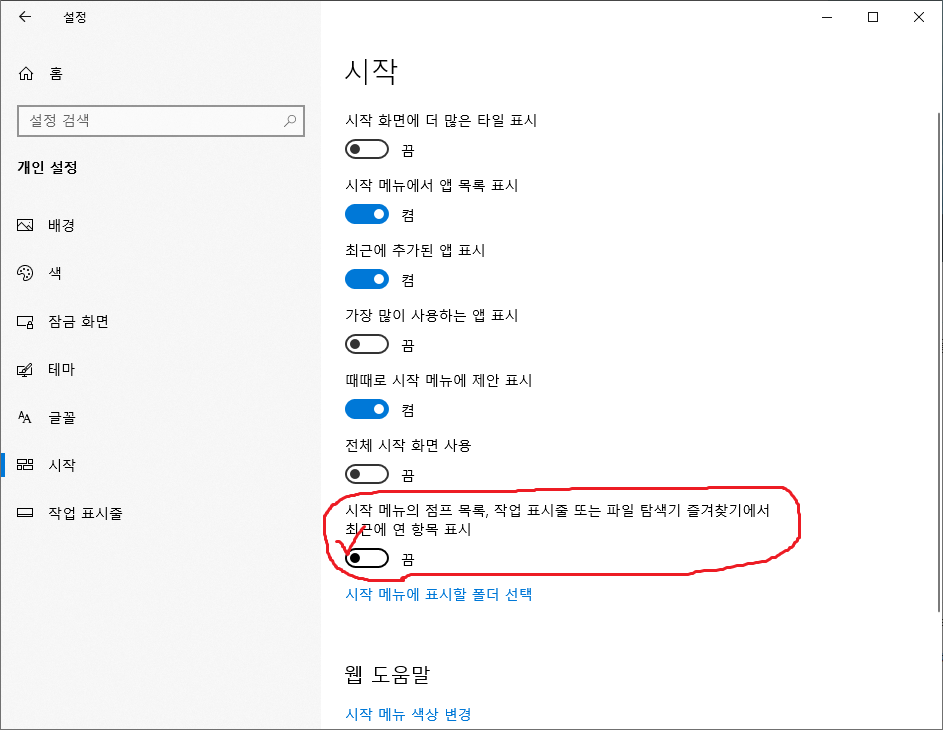The image size is (943, 730).
Task: Click the back arrow icon
Action: [25, 17]
